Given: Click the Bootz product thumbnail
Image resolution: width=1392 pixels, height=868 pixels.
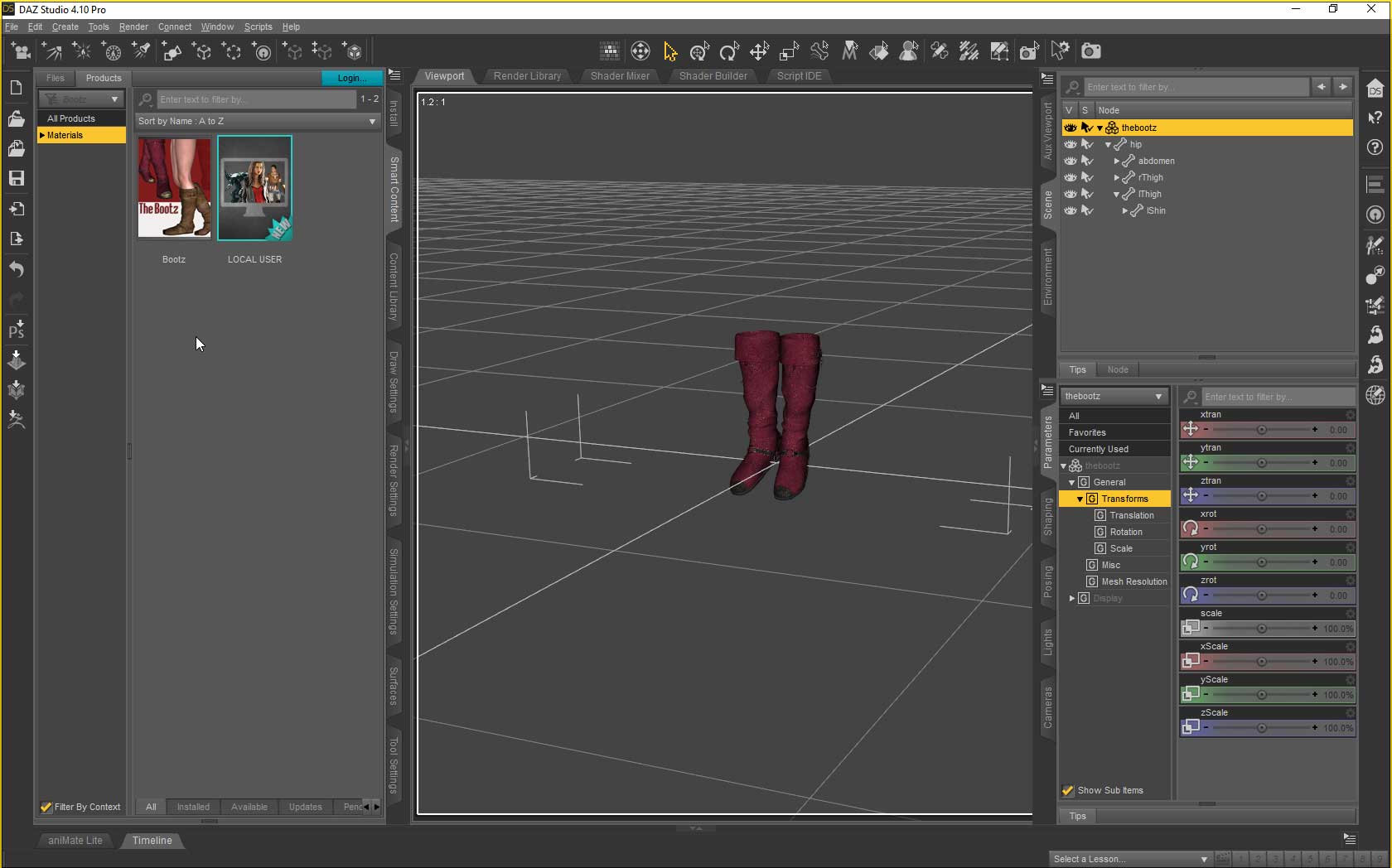Looking at the screenshot, I should click(x=174, y=188).
